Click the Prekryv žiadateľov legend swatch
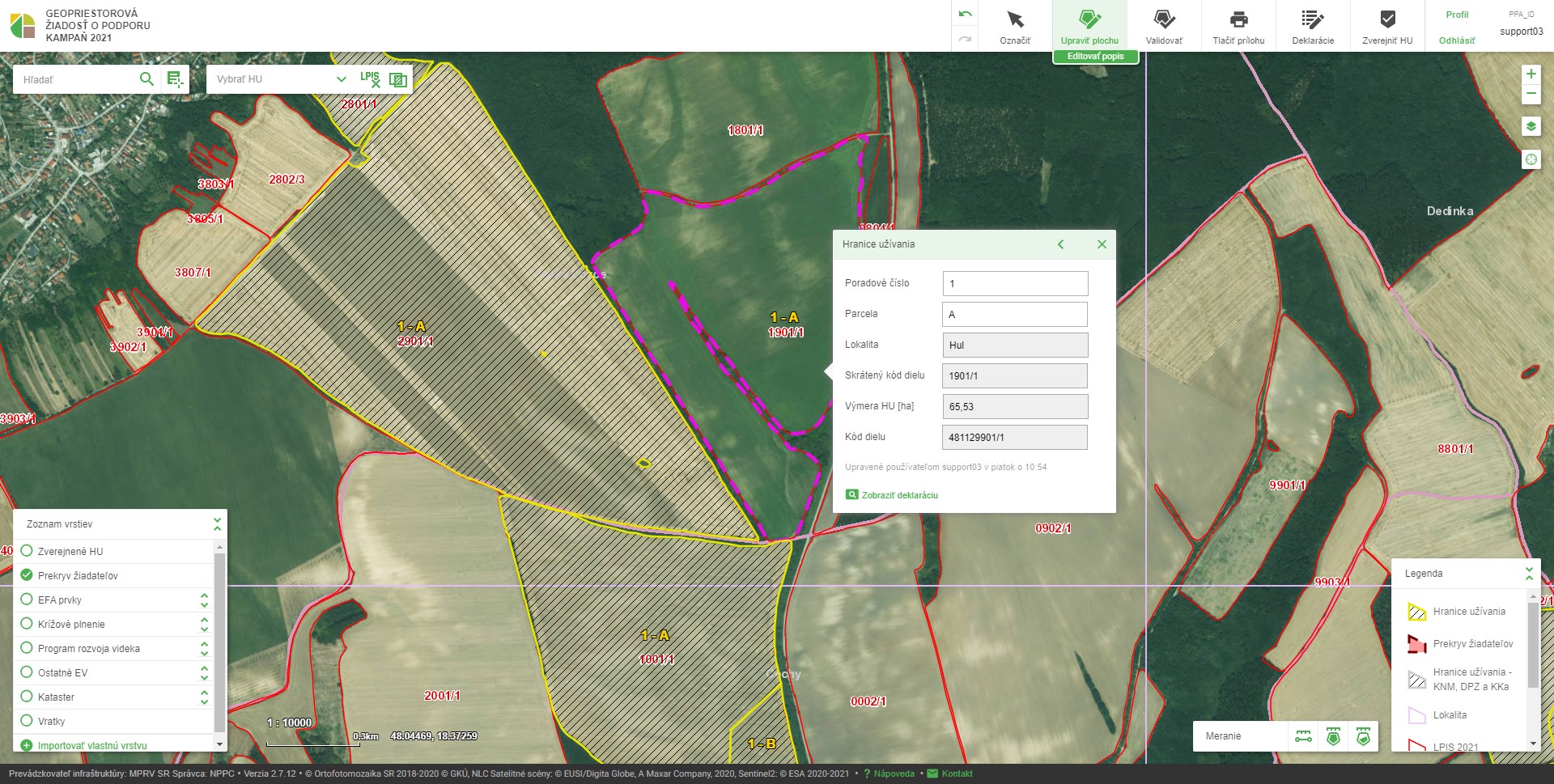Image resolution: width=1554 pixels, height=784 pixels. coord(1416,644)
